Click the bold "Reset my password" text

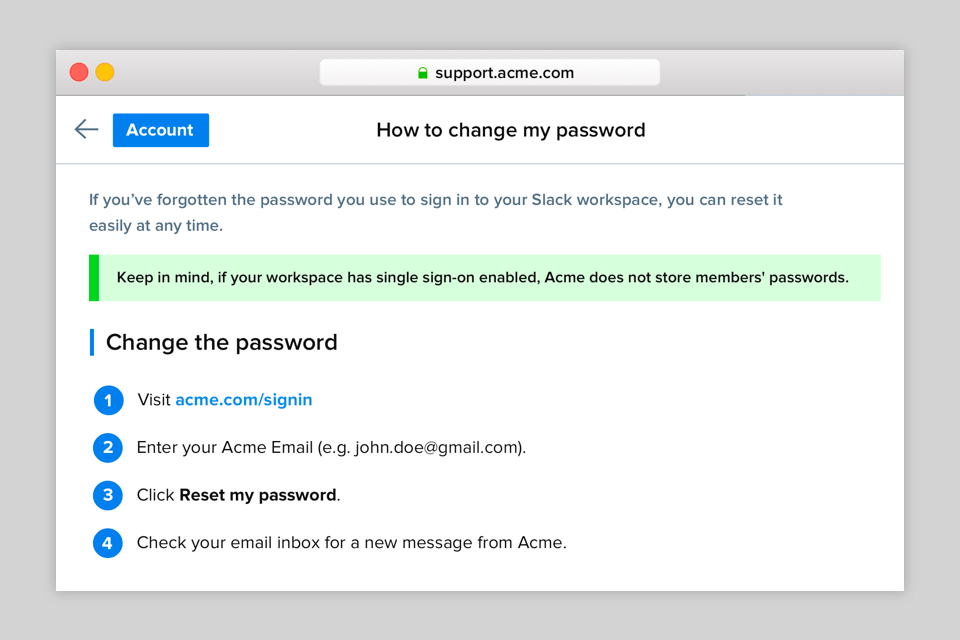click(257, 495)
